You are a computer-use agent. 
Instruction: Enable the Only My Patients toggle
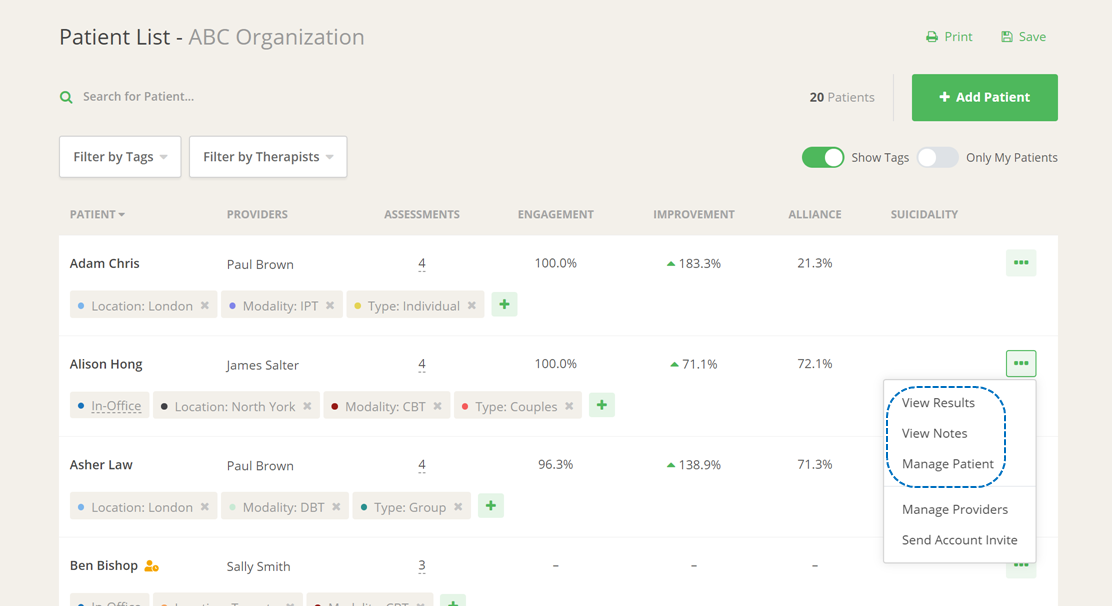[937, 157]
